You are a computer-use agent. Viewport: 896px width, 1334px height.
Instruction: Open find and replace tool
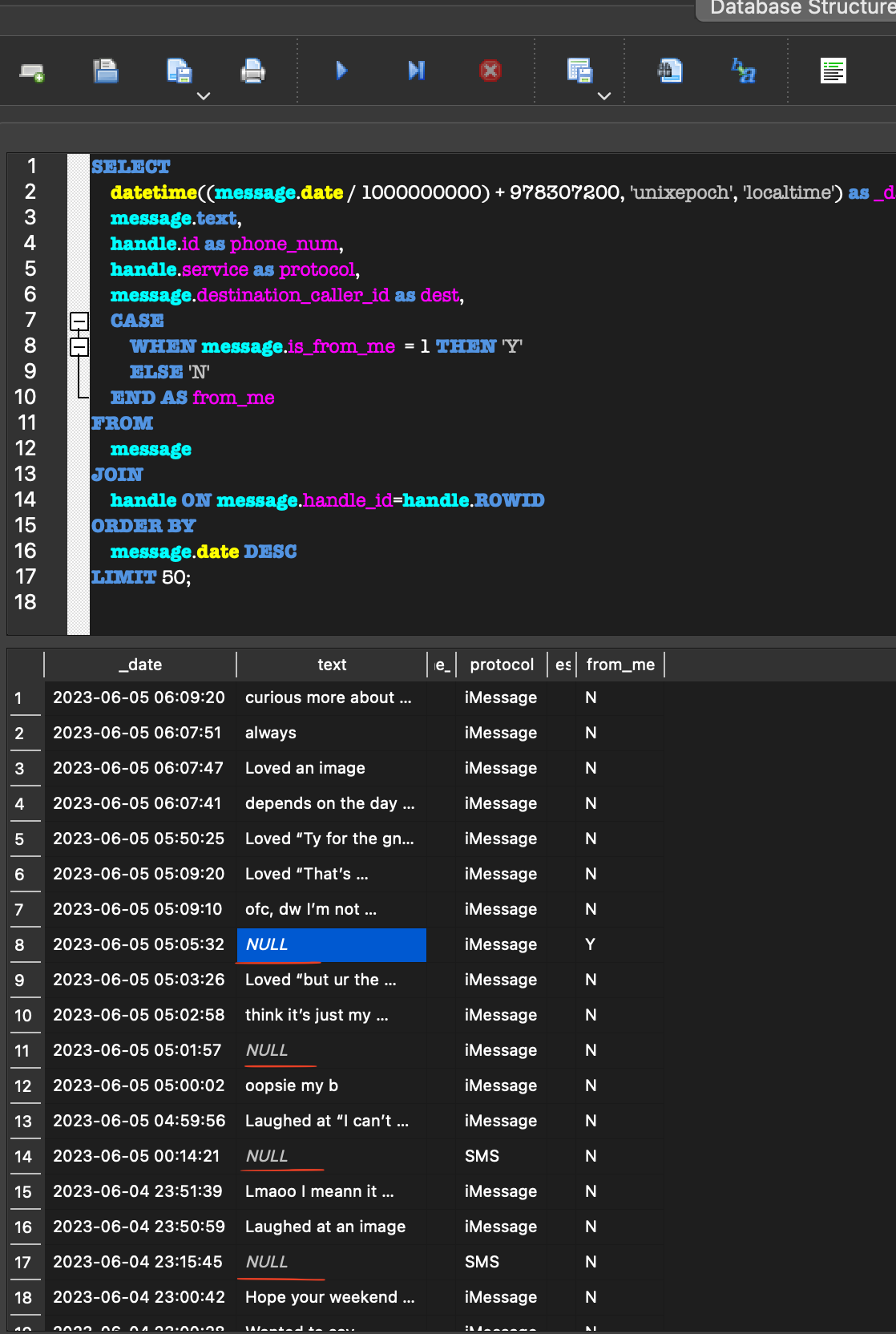(744, 71)
